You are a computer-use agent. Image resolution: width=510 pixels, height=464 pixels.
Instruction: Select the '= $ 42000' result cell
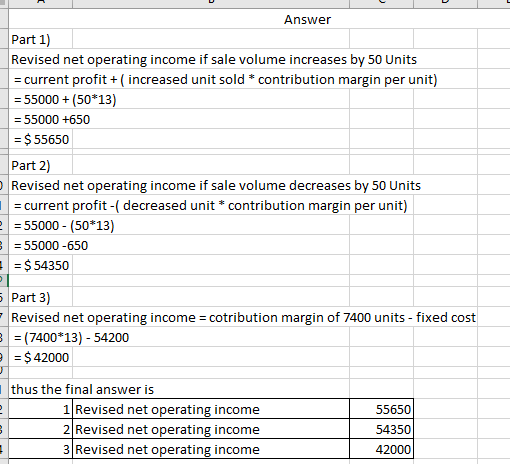click(41, 357)
